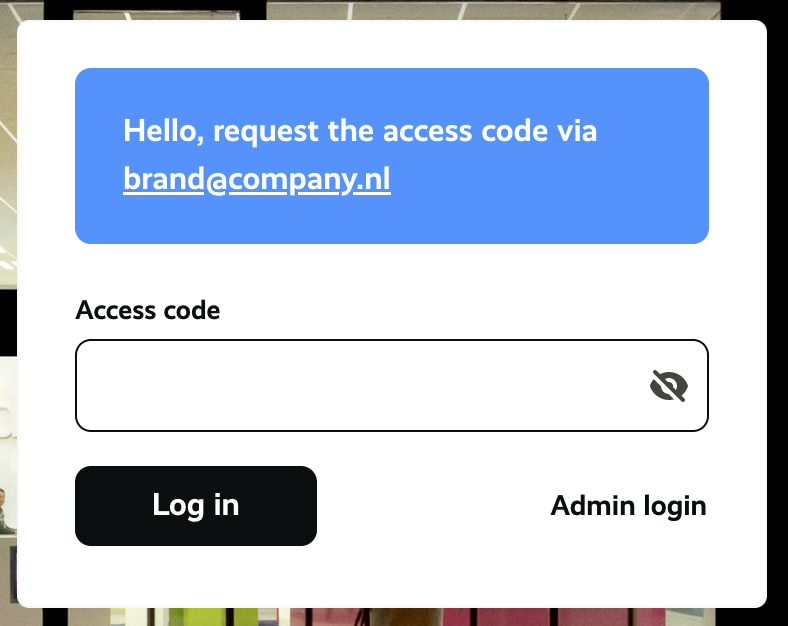
Task: Email brand@company.nl for an access code
Action: click(x=257, y=179)
